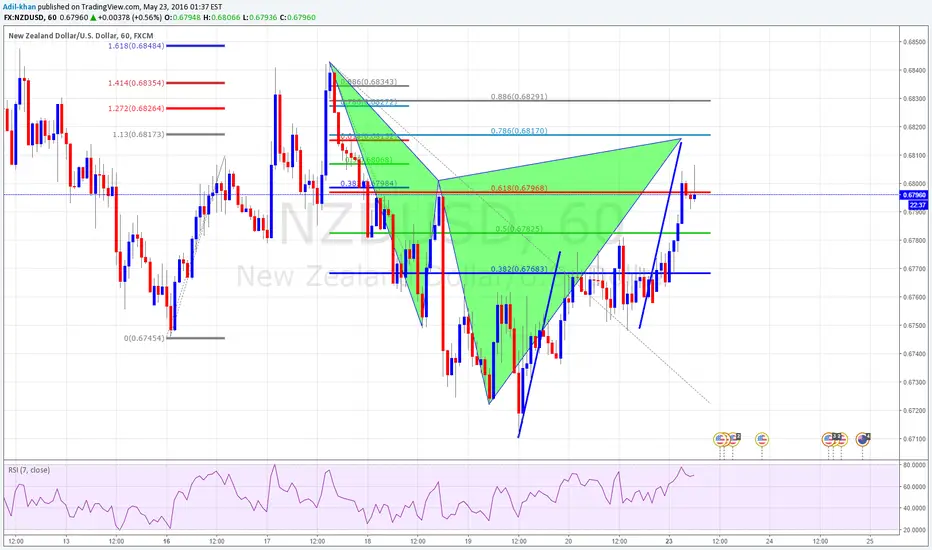Image resolution: width=932 pixels, height=550 pixels.
Task: Select the 0.382(0.67683) retracement label
Action: pyautogui.click(x=519, y=269)
